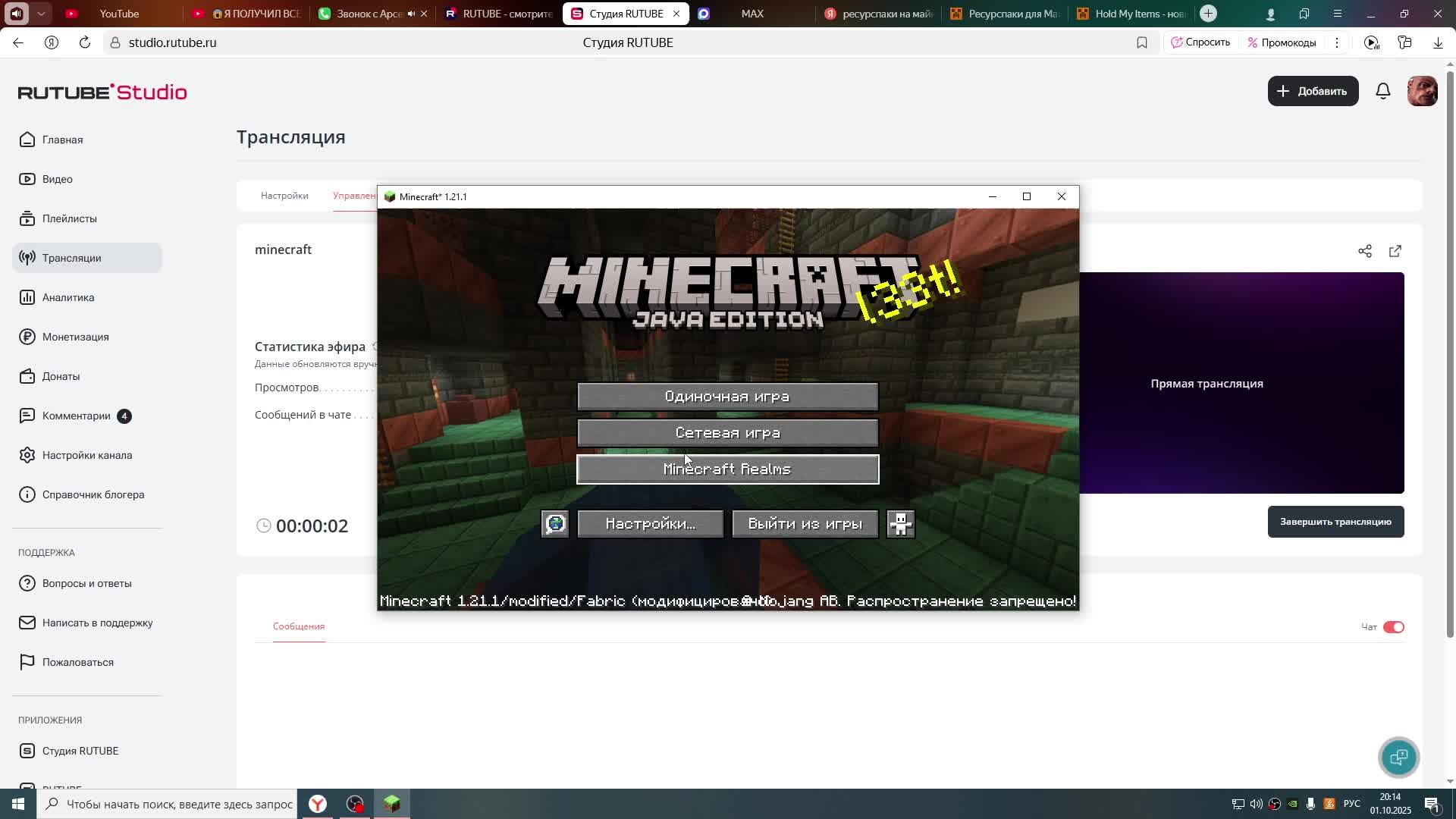The image size is (1456, 819).
Task: Open the Добавить dropdown button
Action: click(x=1313, y=91)
